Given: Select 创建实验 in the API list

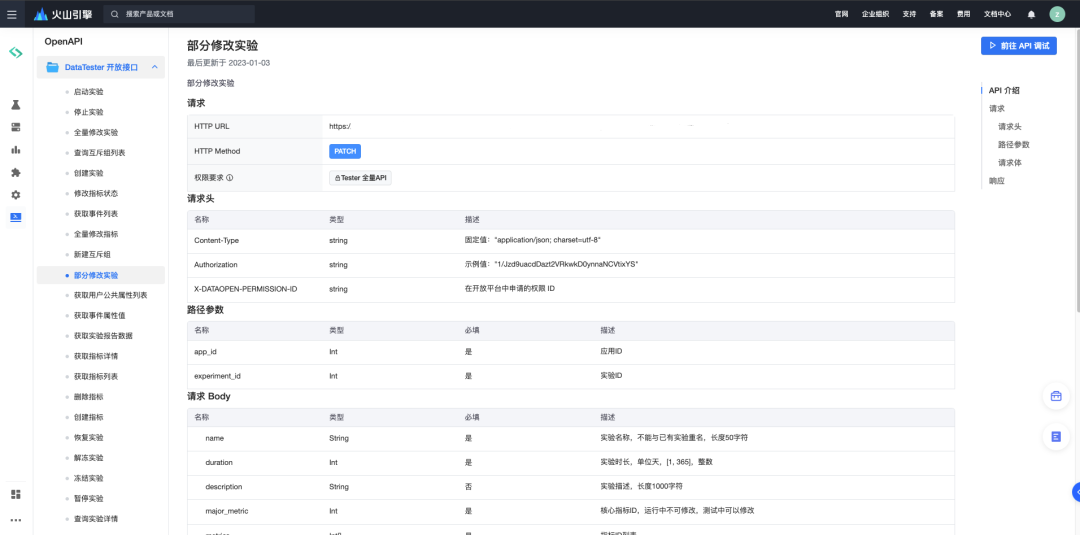Looking at the screenshot, I should tap(88, 173).
